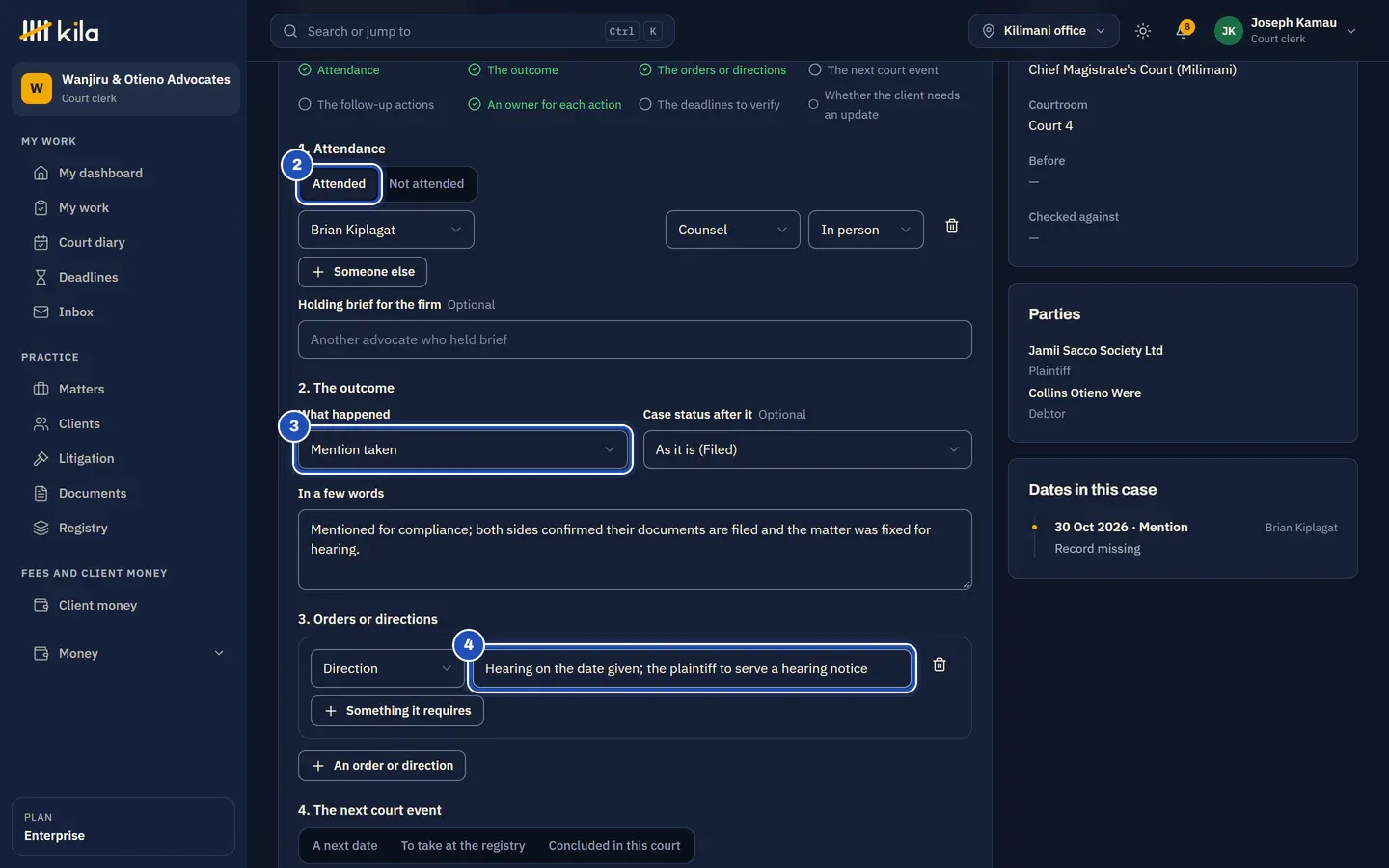Select Not attended option
Image resolution: width=1389 pixels, height=868 pixels.
[426, 183]
